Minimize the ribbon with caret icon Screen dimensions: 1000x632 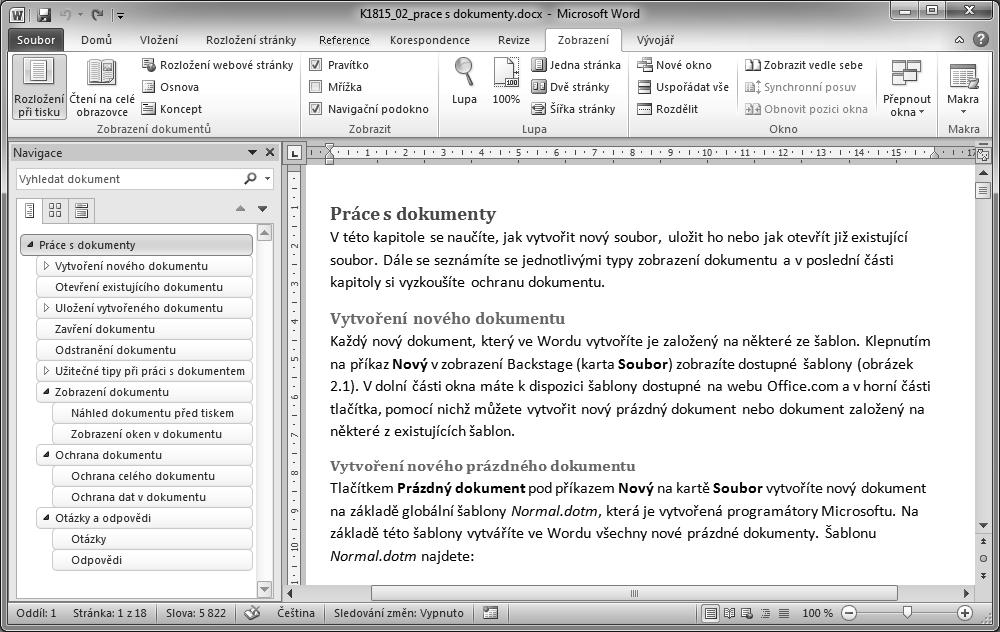coord(959,40)
